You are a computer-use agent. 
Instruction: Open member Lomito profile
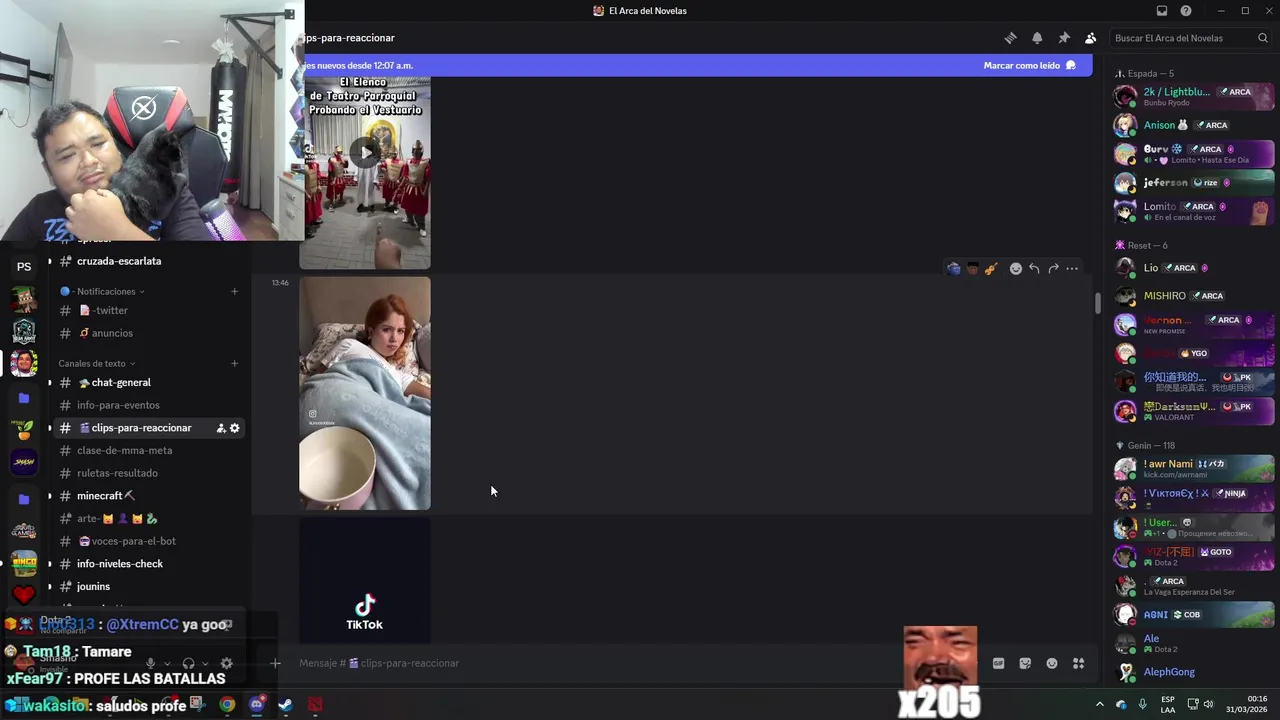pos(1194,211)
